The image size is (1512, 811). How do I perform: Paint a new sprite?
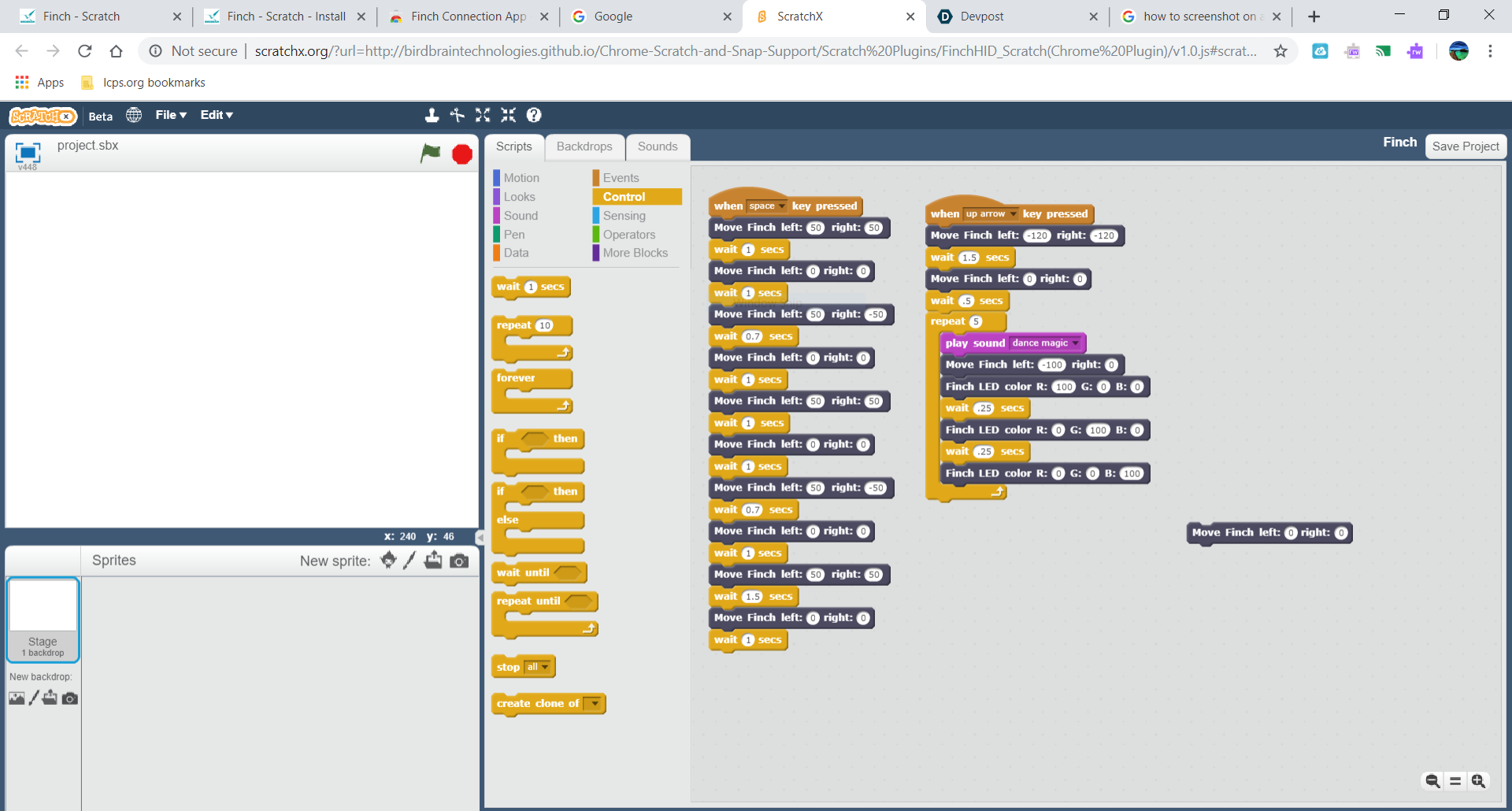[409, 560]
